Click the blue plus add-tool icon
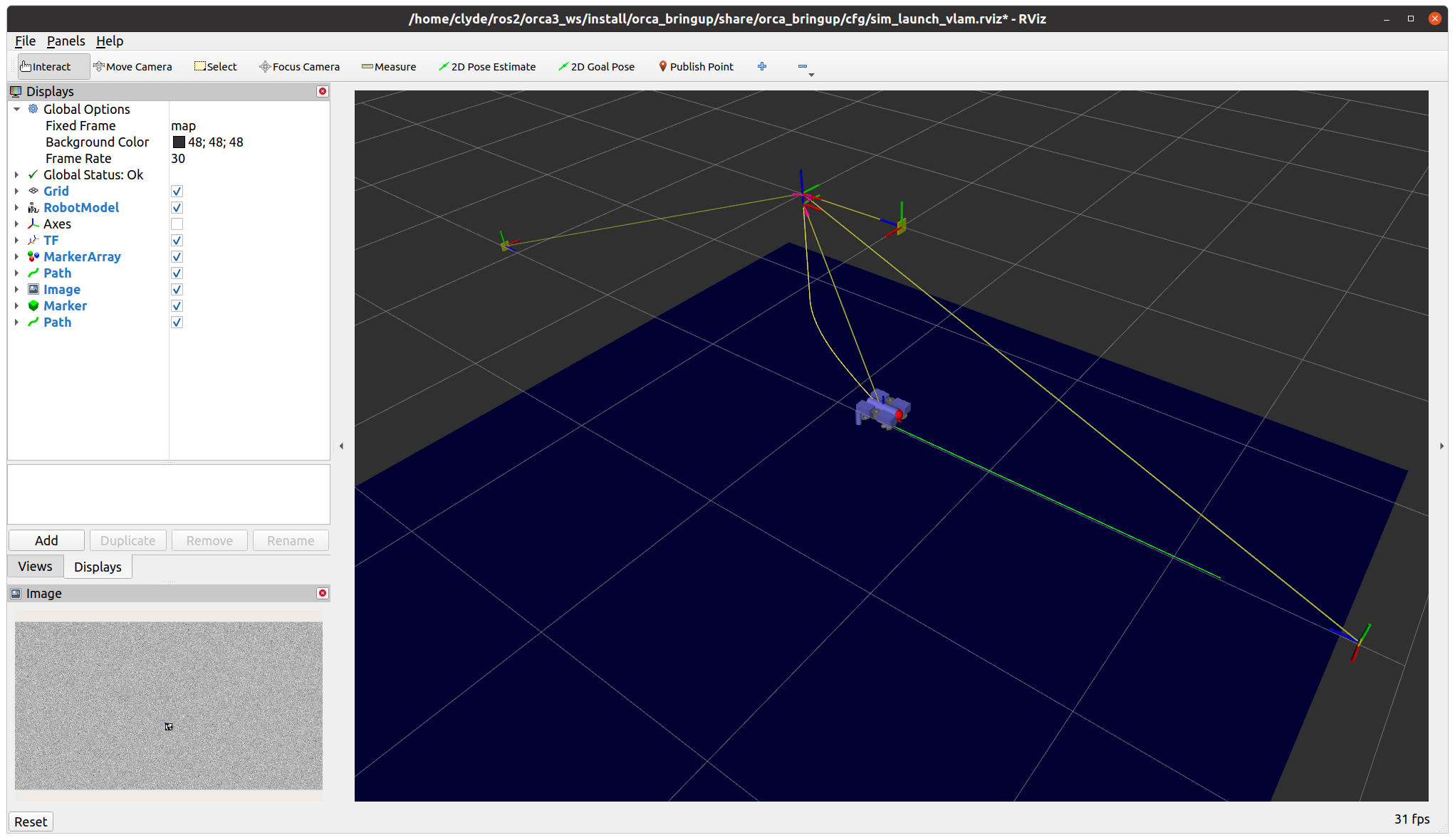This screenshot has height=840, width=1455. (762, 66)
